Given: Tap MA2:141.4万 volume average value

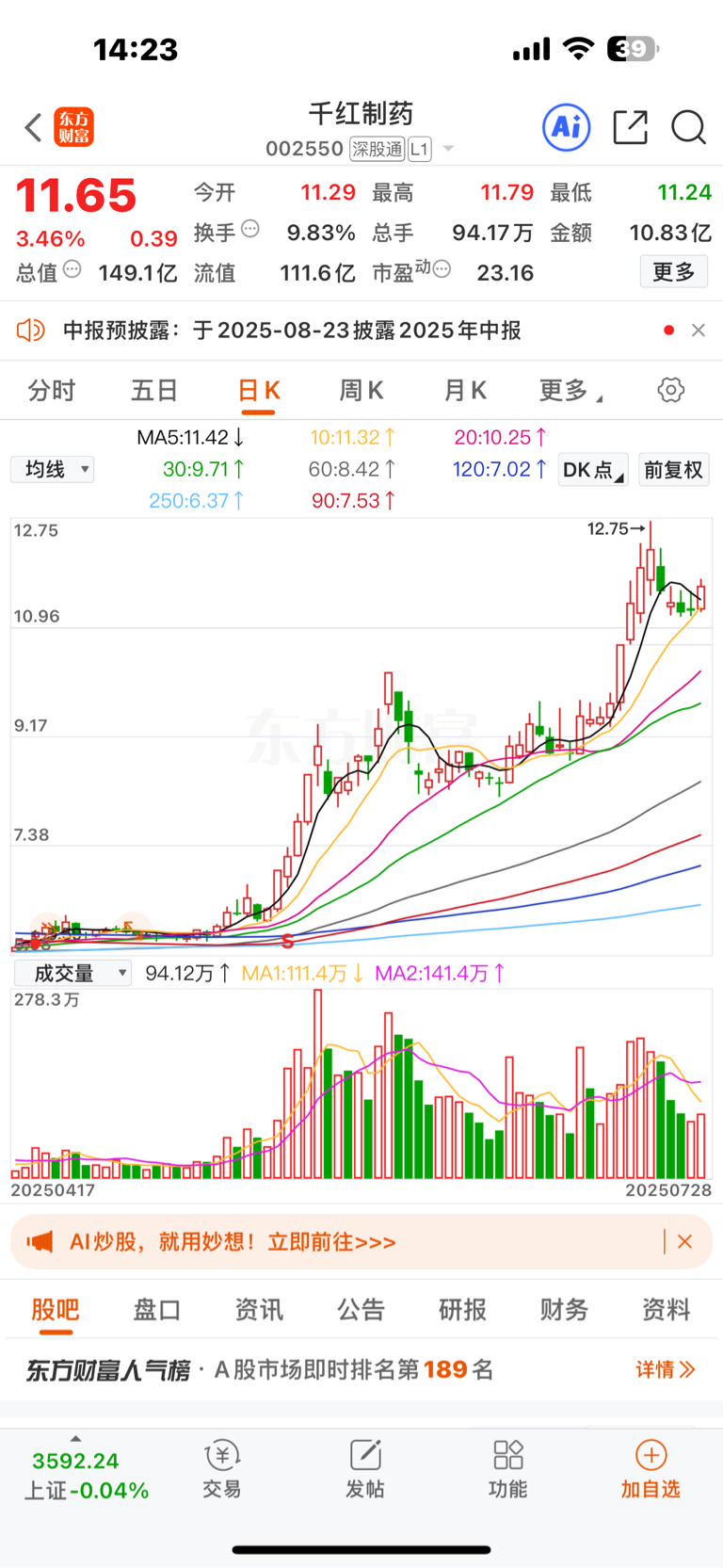Looking at the screenshot, I should pyautogui.click(x=440, y=973).
